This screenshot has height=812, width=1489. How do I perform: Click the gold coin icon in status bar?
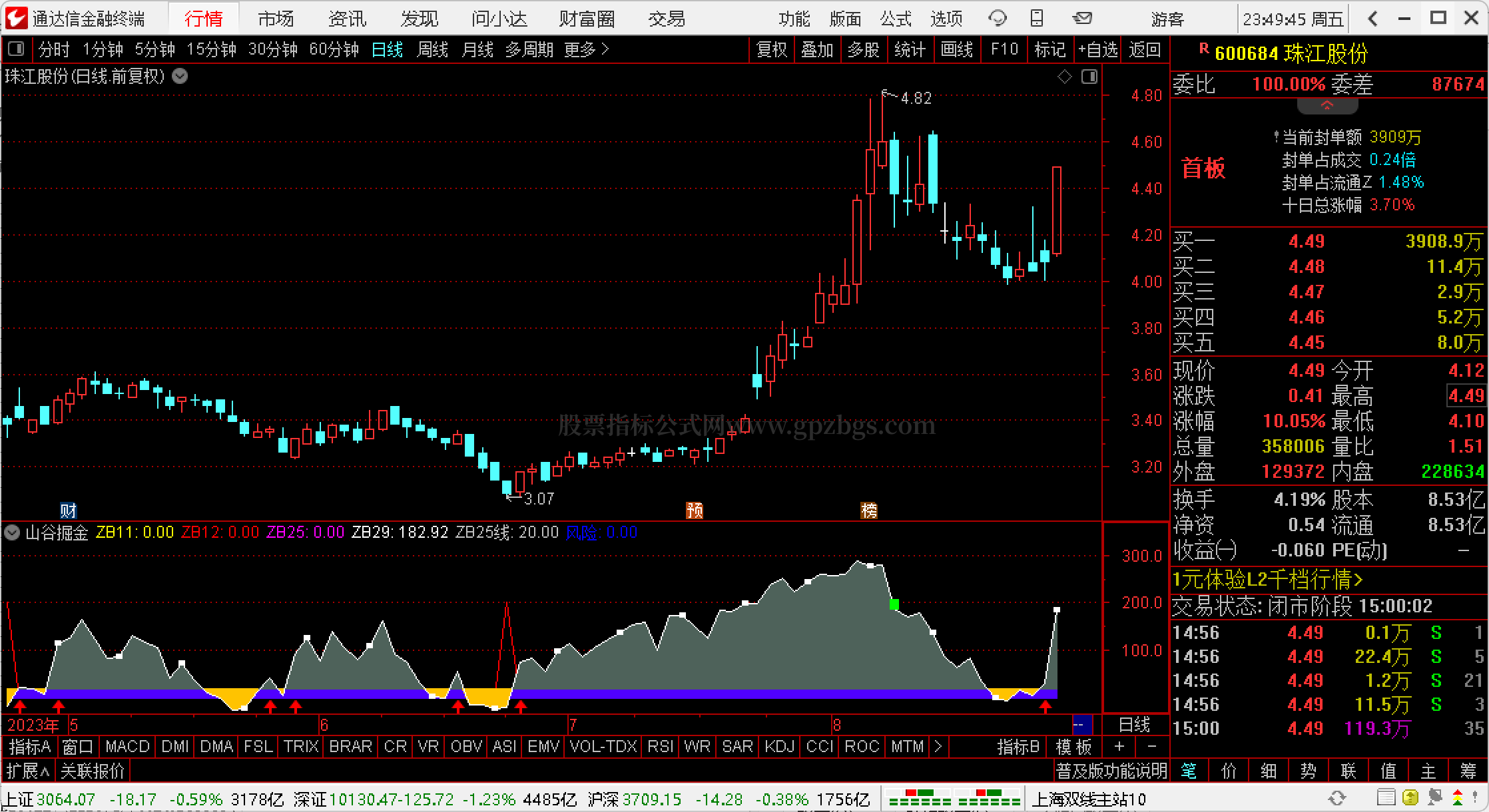pos(1410,797)
